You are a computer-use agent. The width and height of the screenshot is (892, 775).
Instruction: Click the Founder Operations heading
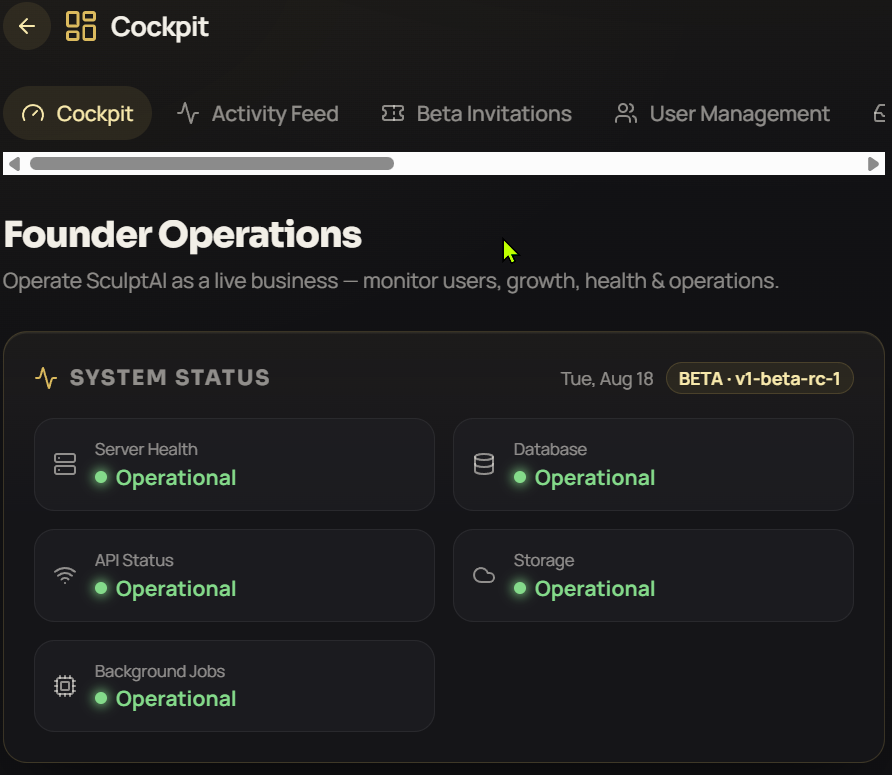coord(183,234)
